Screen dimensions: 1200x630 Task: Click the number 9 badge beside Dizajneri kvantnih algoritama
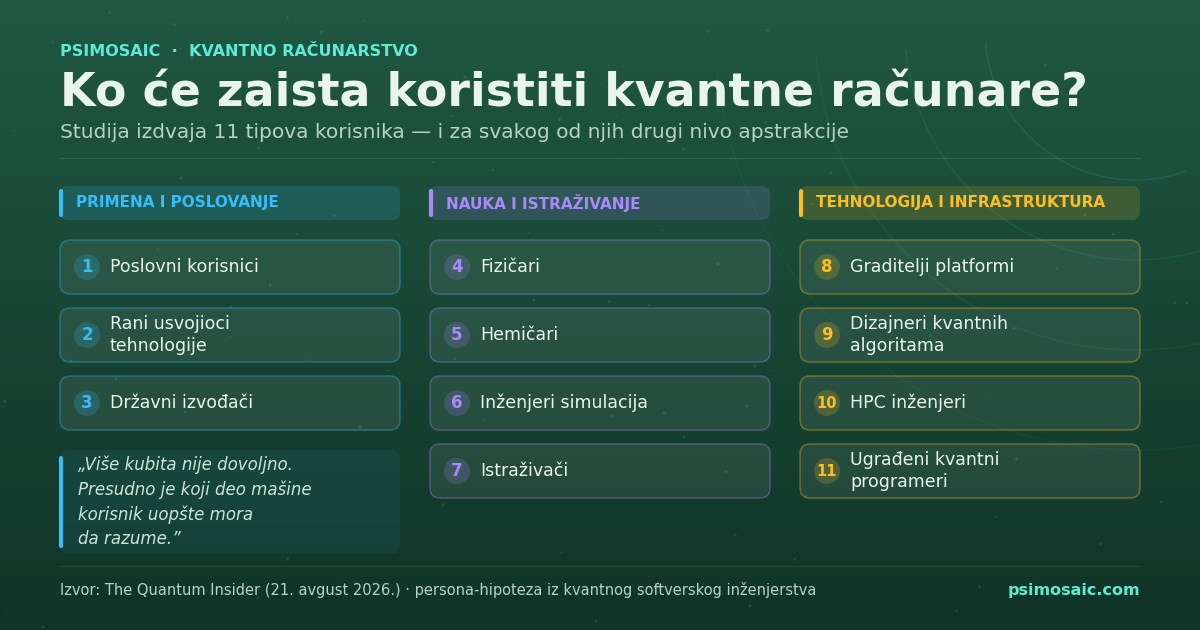tap(827, 335)
